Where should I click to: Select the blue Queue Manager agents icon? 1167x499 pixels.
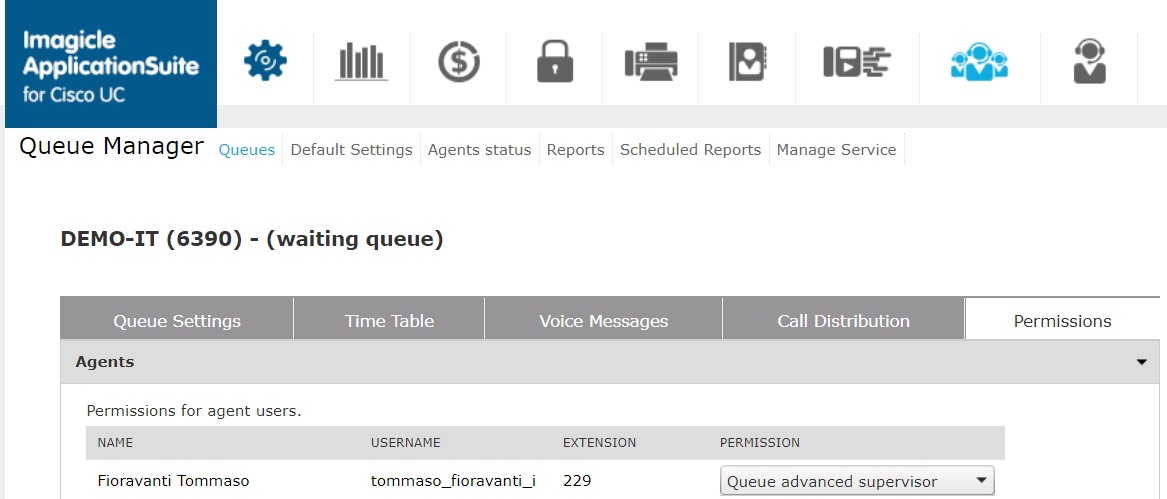[x=978, y=62]
